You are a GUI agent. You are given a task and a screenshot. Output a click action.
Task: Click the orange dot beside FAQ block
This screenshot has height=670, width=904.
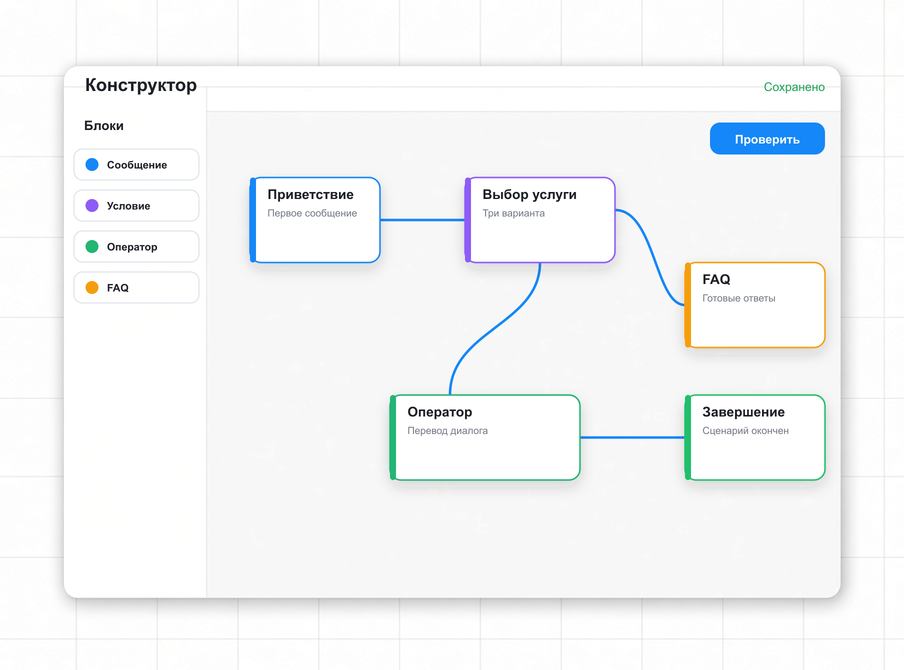click(x=92, y=287)
